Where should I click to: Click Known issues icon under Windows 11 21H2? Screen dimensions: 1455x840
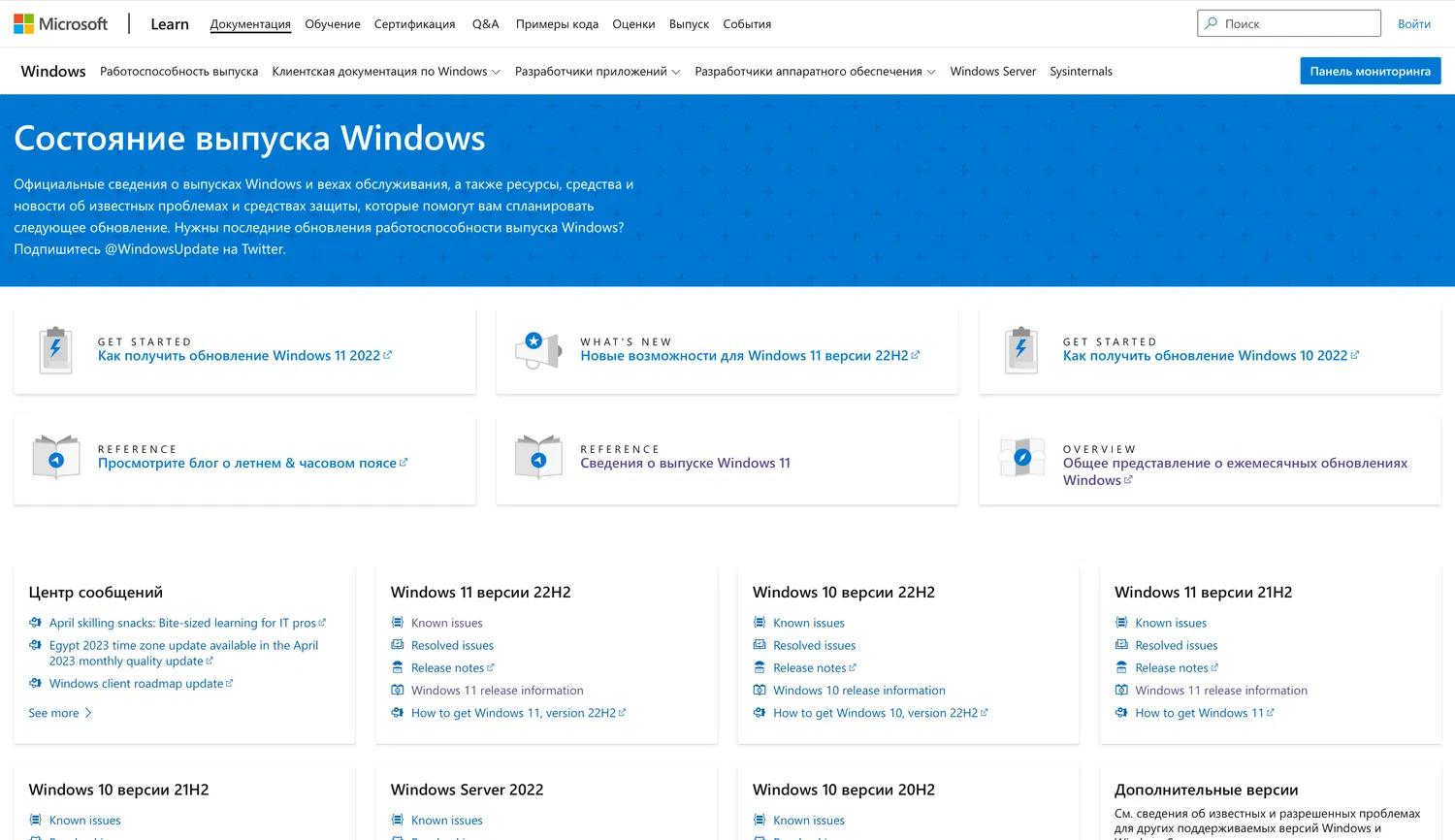(1121, 623)
